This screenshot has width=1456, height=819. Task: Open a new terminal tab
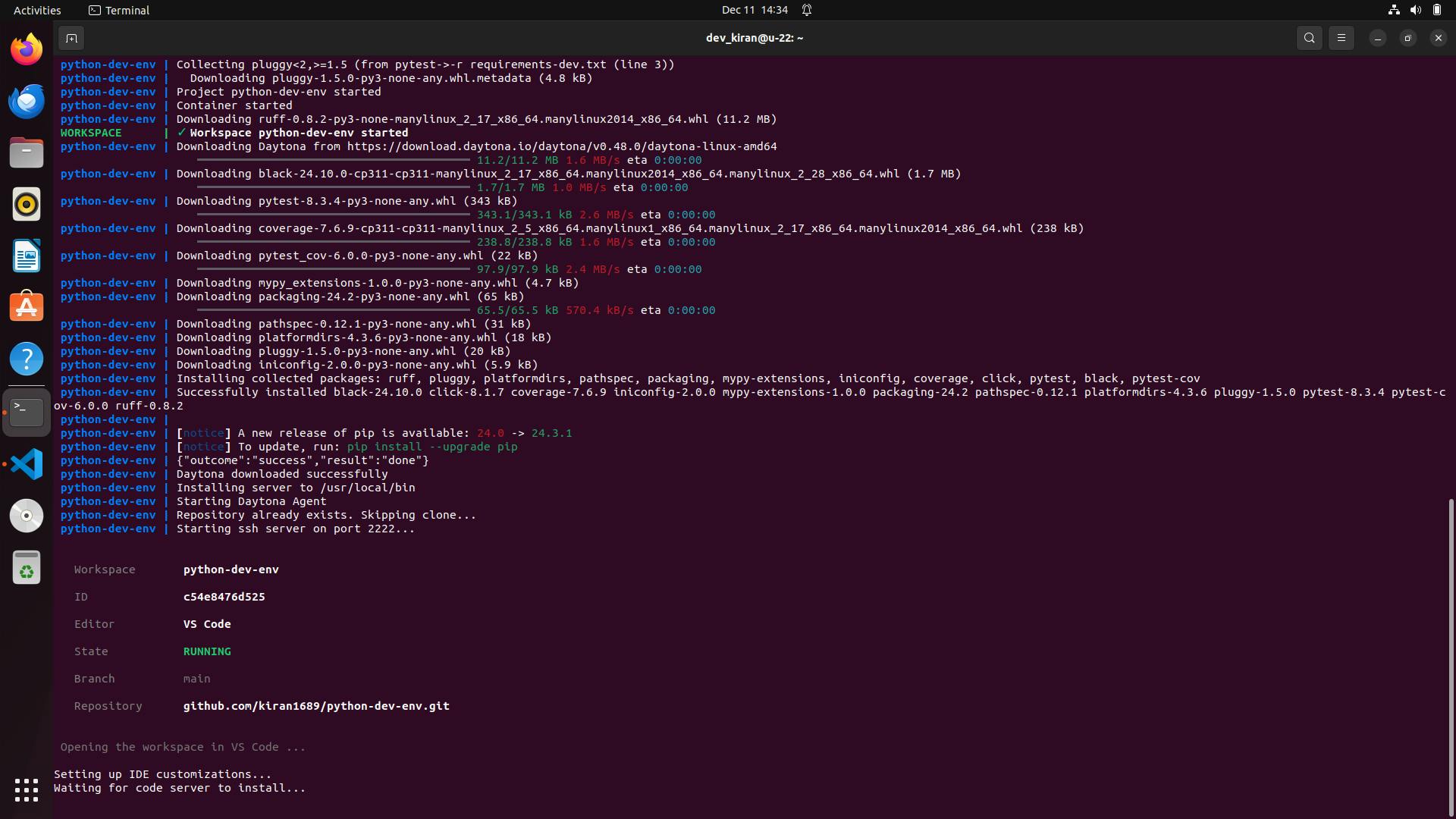(x=71, y=38)
